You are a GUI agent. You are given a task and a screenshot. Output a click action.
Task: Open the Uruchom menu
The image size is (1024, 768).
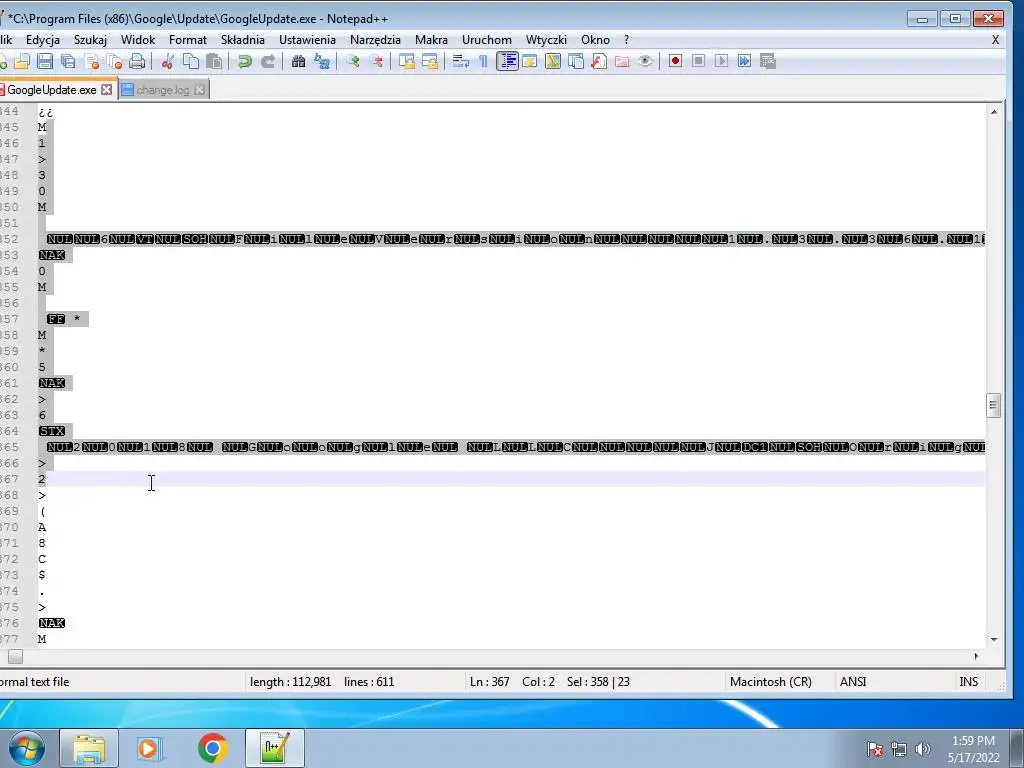pyautogui.click(x=487, y=40)
